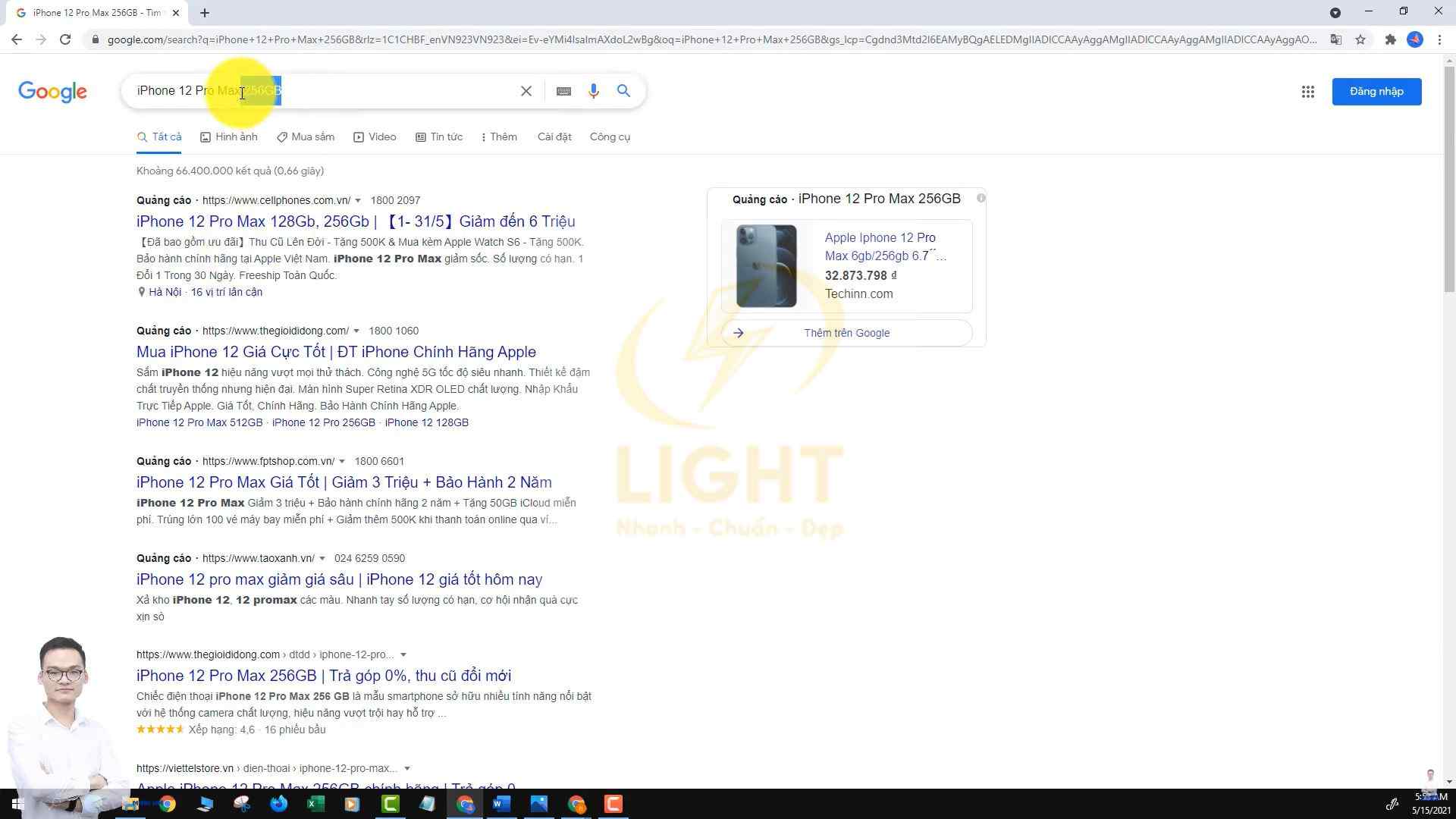
Task: Expand the fptshop.com.vn ad dropdown arrow
Action: [x=343, y=461]
